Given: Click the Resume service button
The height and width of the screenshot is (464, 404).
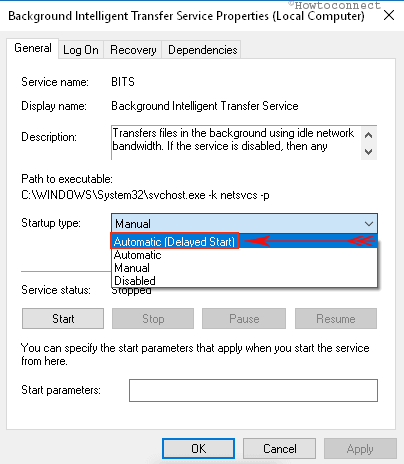Looking at the screenshot, I should pyautogui.click(x=336, y=319).
